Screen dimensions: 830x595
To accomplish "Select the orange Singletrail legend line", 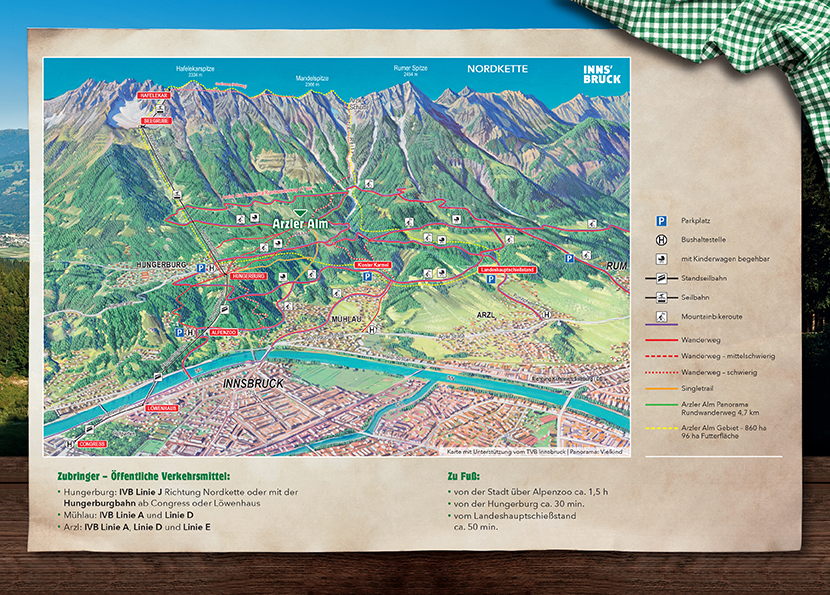I will pos(661,389).
